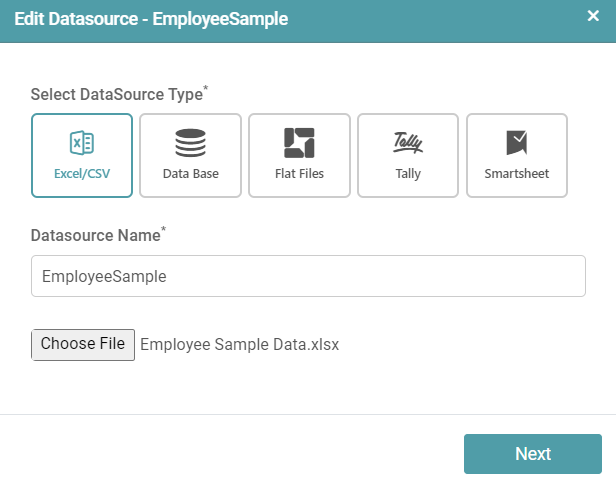Click the Data Base stacked-disks icon
The height and width of the screenshot is (485, 616).
pos(190,143)
